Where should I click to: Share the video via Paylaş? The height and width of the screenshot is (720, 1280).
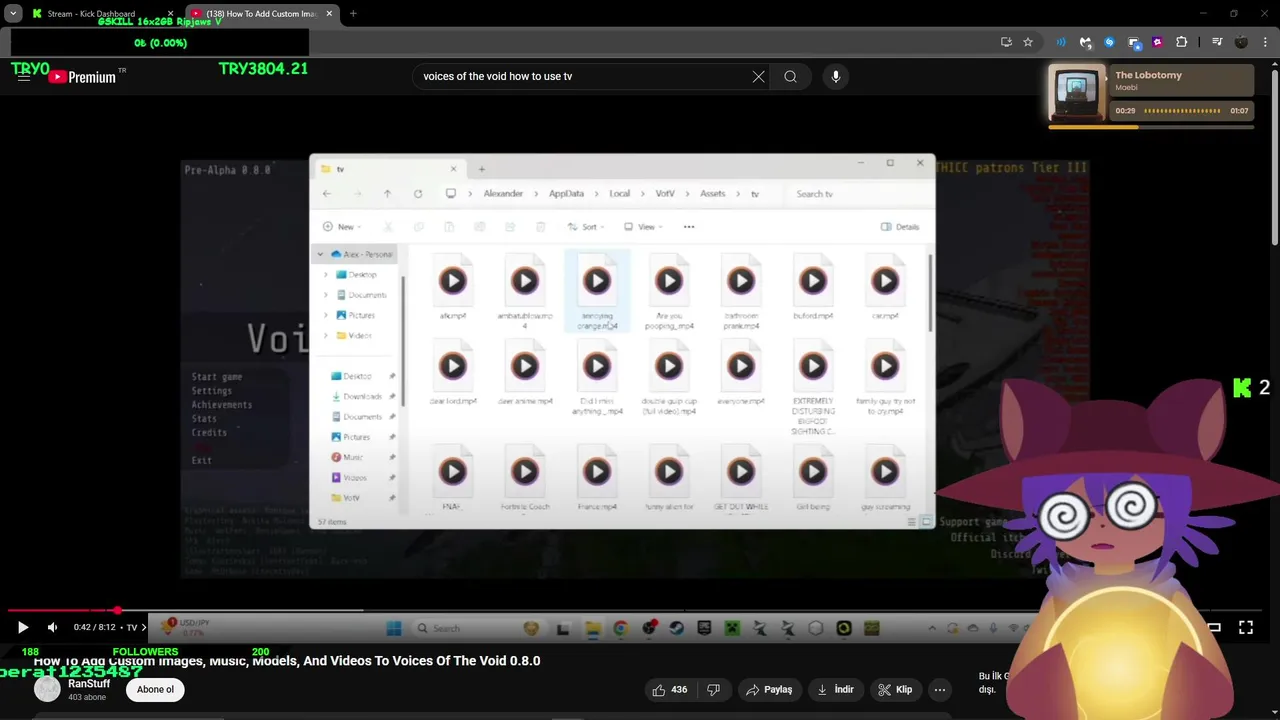769,689
